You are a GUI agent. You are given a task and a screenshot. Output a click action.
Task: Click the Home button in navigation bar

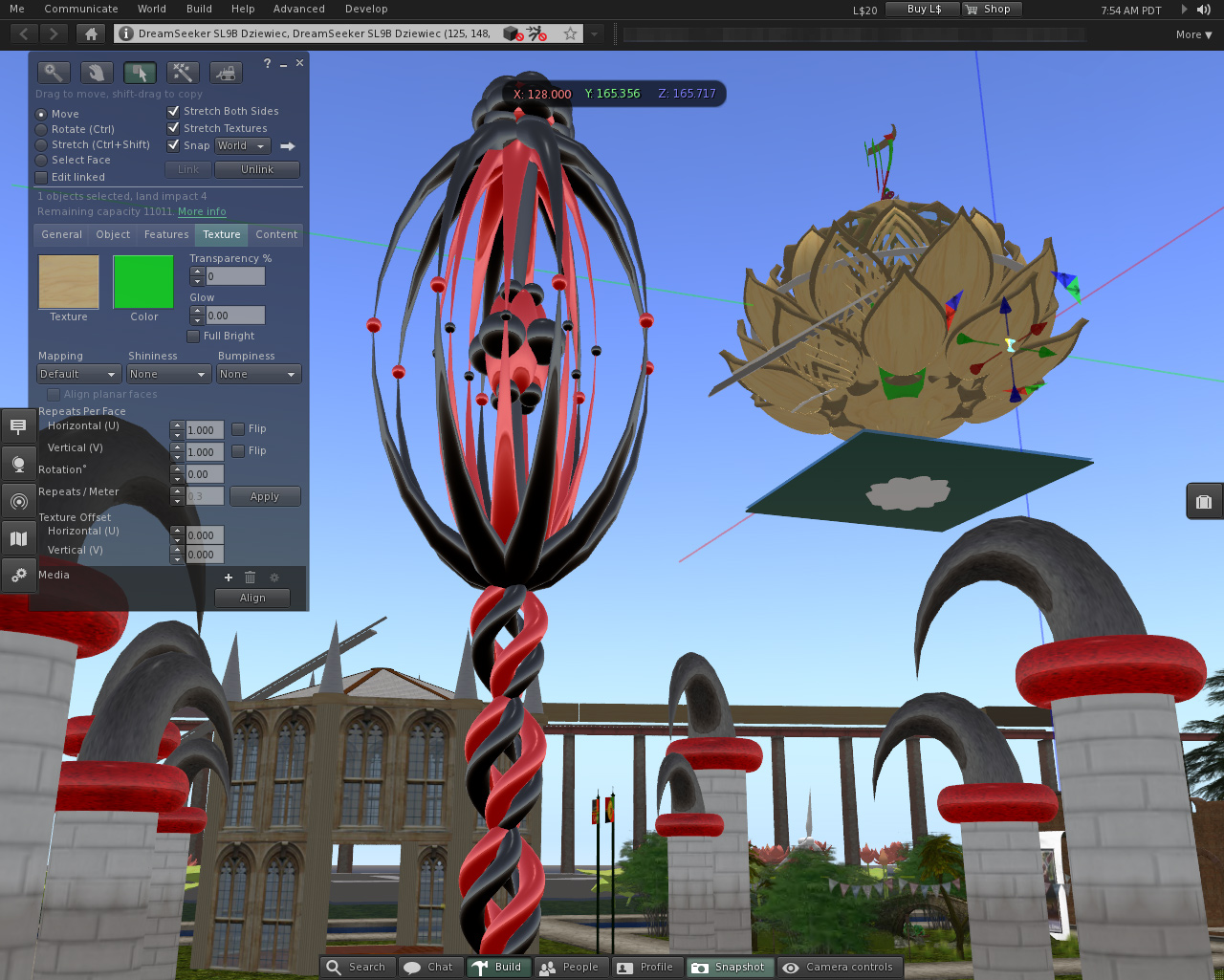[91, 33]
